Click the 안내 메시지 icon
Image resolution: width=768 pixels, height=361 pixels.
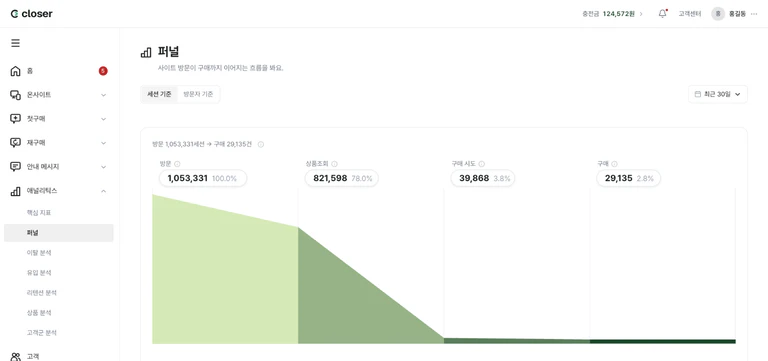coord(16,167)
